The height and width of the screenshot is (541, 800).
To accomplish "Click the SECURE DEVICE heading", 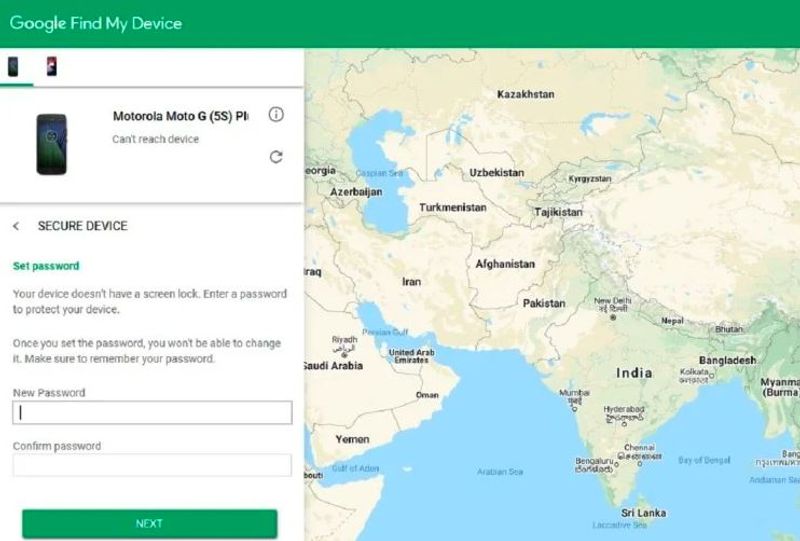I will coord(83,226).
